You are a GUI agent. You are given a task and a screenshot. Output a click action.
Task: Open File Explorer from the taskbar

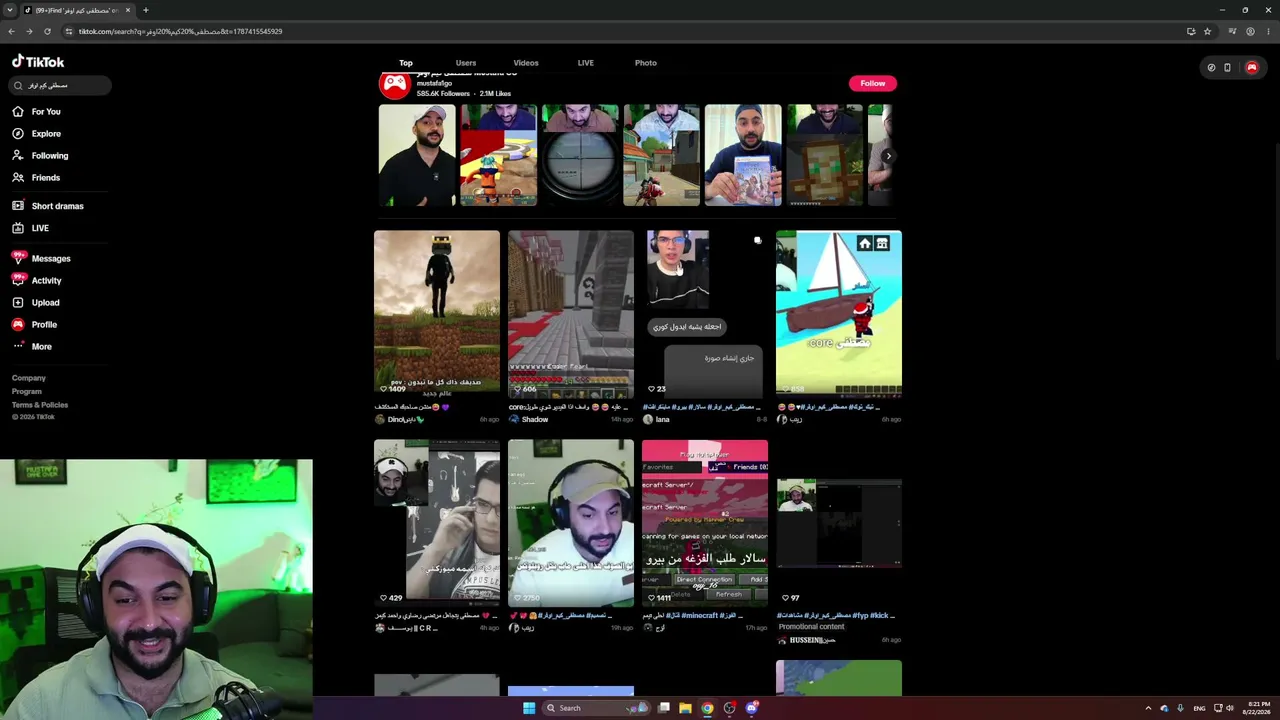point(685,708)
